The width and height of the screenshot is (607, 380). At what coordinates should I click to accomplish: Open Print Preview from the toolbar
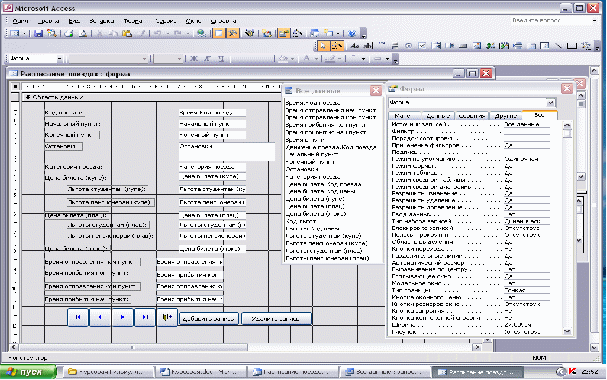click(83, 33)
